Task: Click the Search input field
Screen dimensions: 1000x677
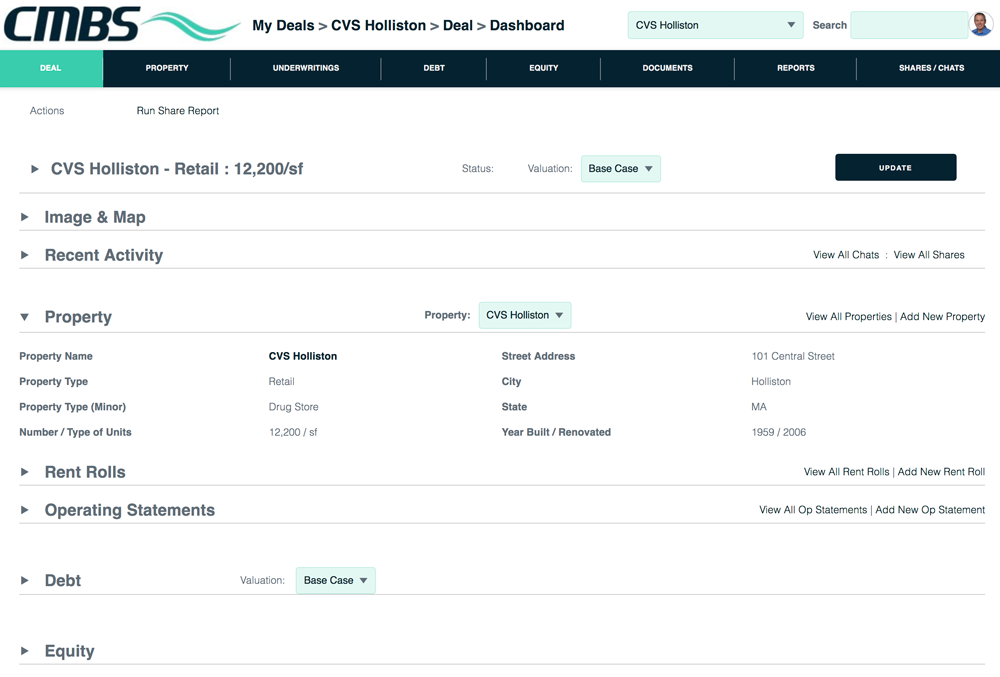Action: [909, 25]
